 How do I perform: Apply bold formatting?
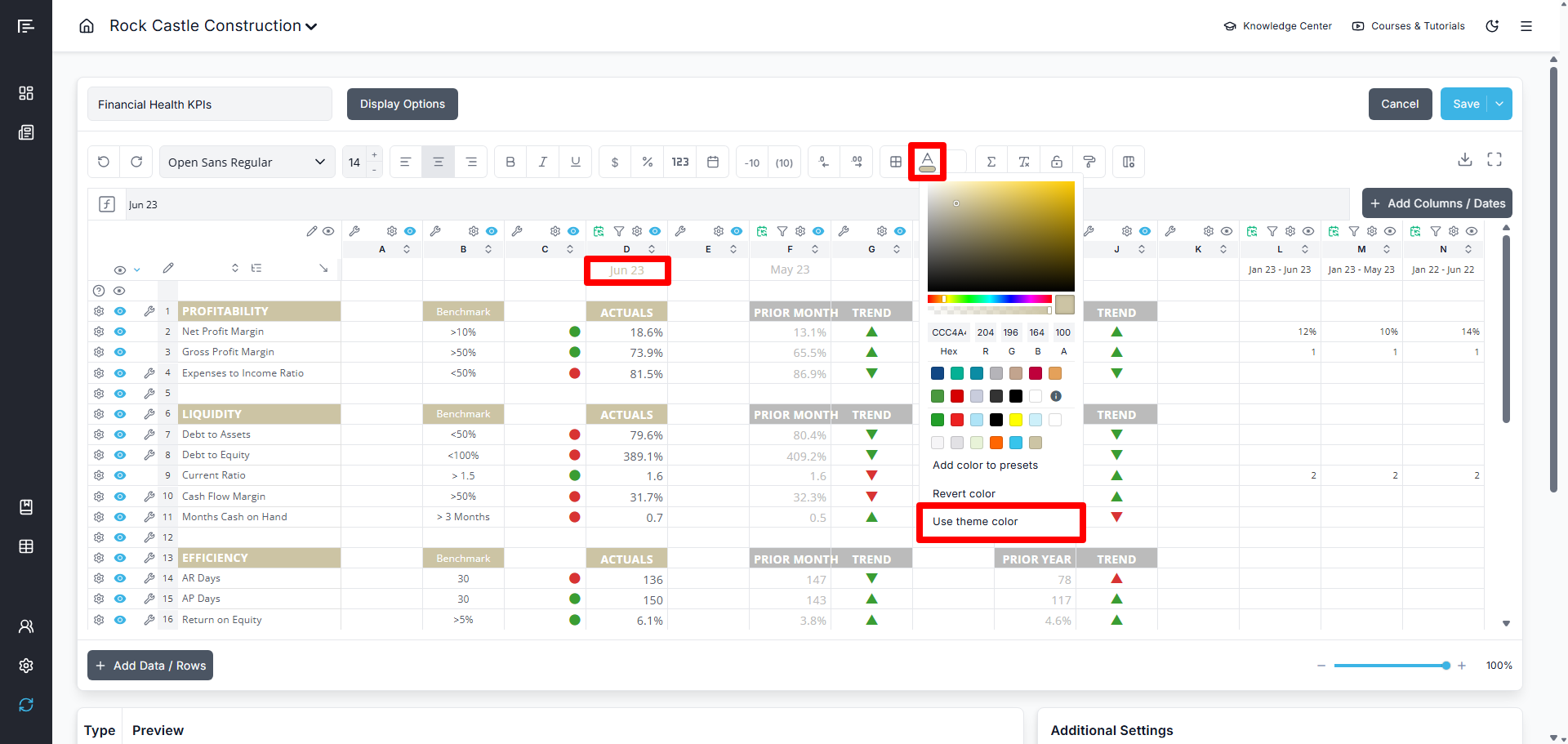(x=510, y=162)
